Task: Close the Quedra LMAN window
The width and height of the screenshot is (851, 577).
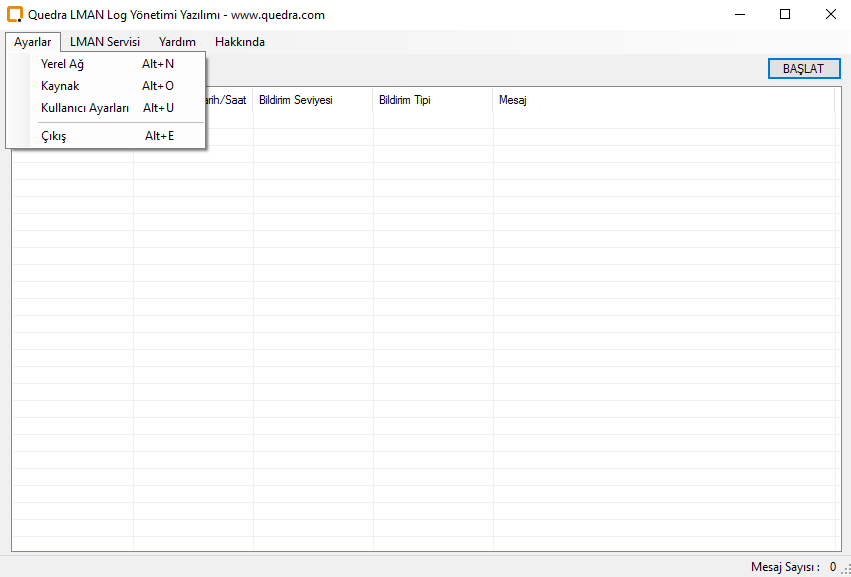Action: point(830,15)
